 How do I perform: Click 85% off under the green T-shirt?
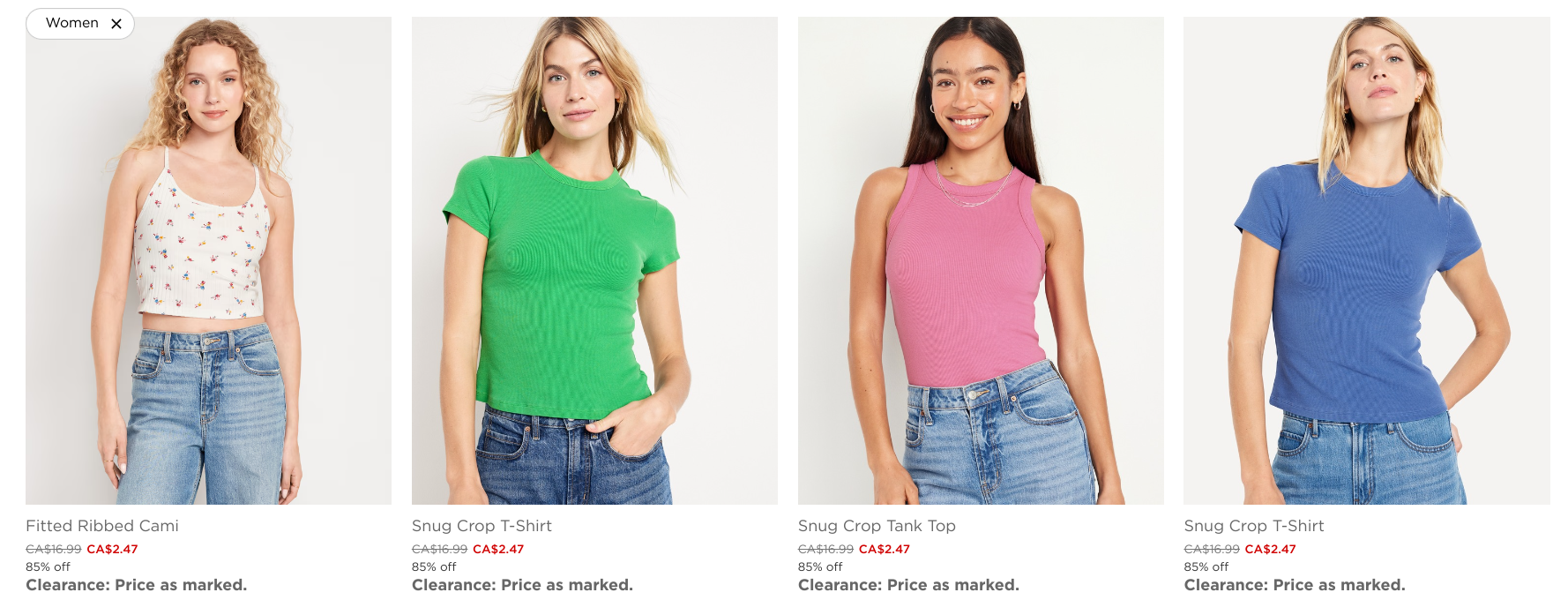tap(434, 566)
